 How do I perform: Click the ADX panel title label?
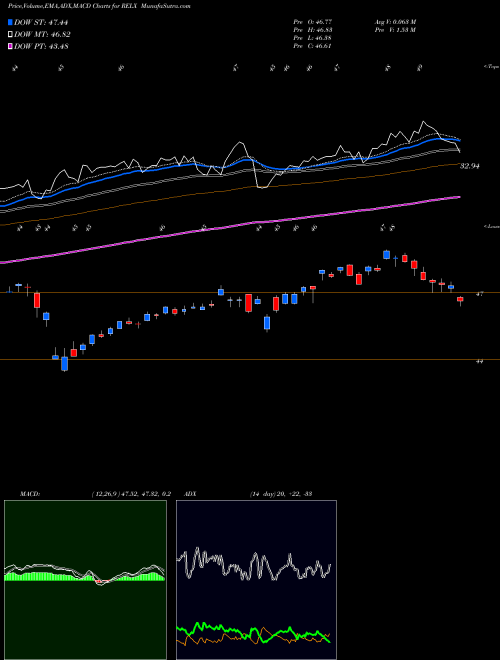pos(191,494)
